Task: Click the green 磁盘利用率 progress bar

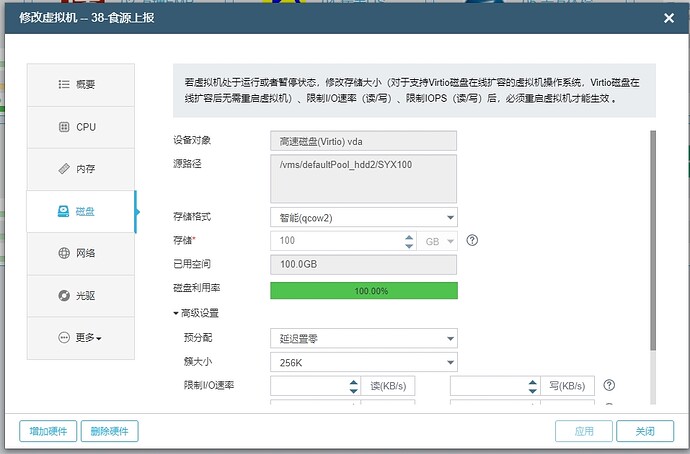Action: [x=363, y=290]
